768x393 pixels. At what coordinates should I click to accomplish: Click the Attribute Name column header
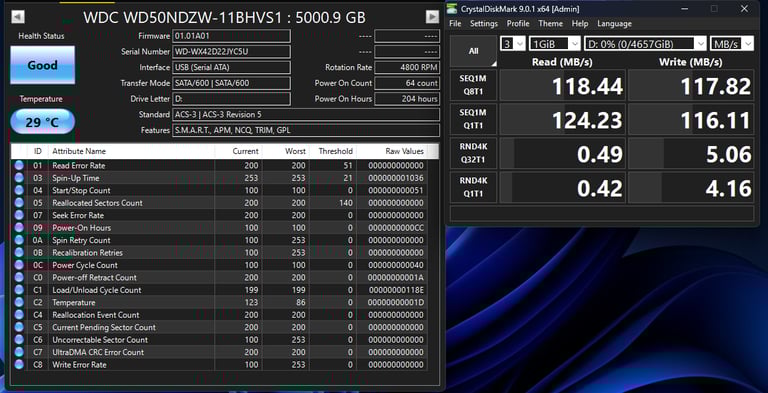[x=131, y=151]
